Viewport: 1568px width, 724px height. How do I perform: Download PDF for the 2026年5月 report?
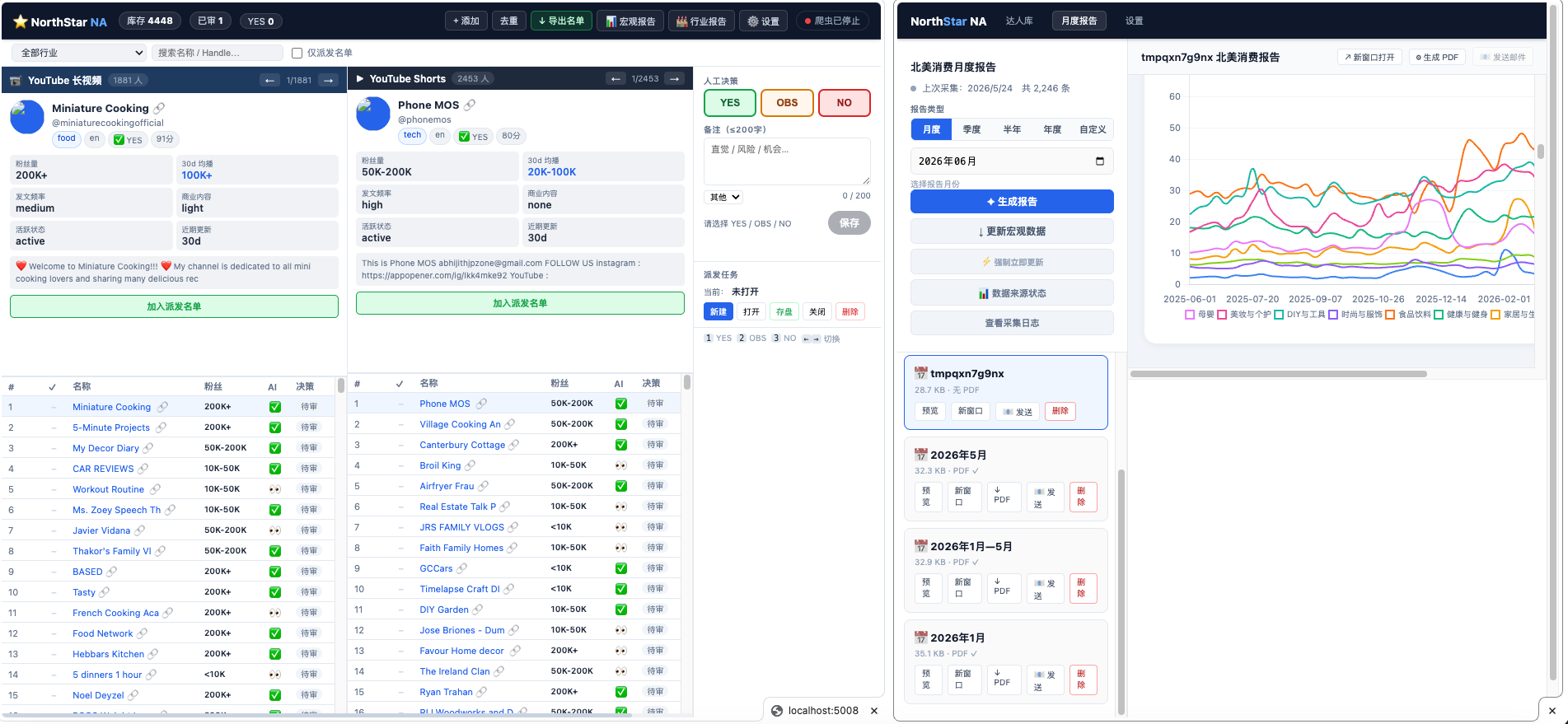click(x=1002, y=497)
